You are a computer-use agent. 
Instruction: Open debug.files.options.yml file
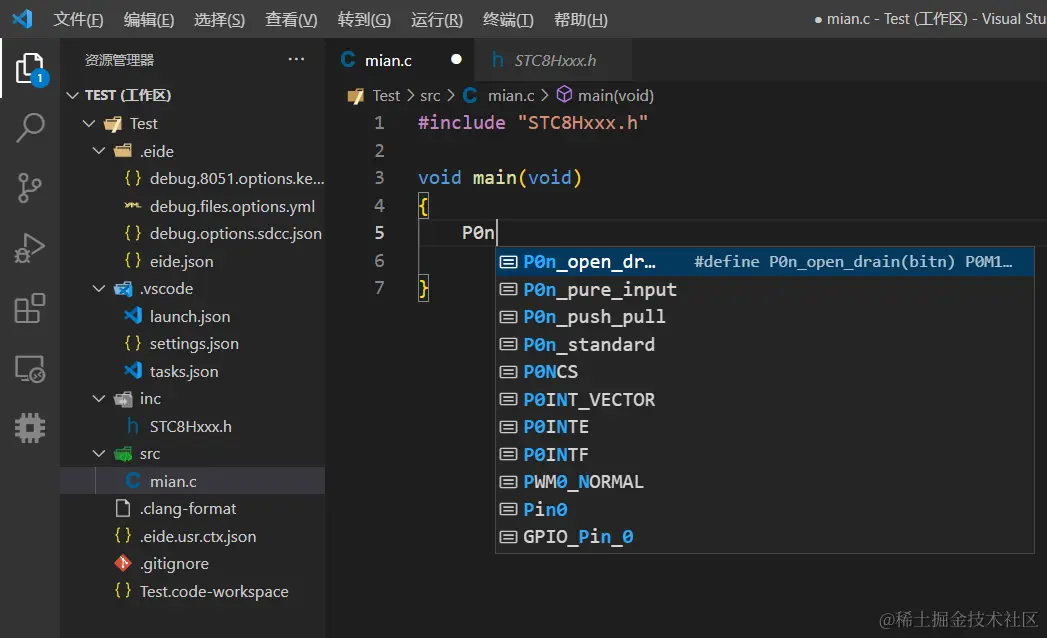192,206
